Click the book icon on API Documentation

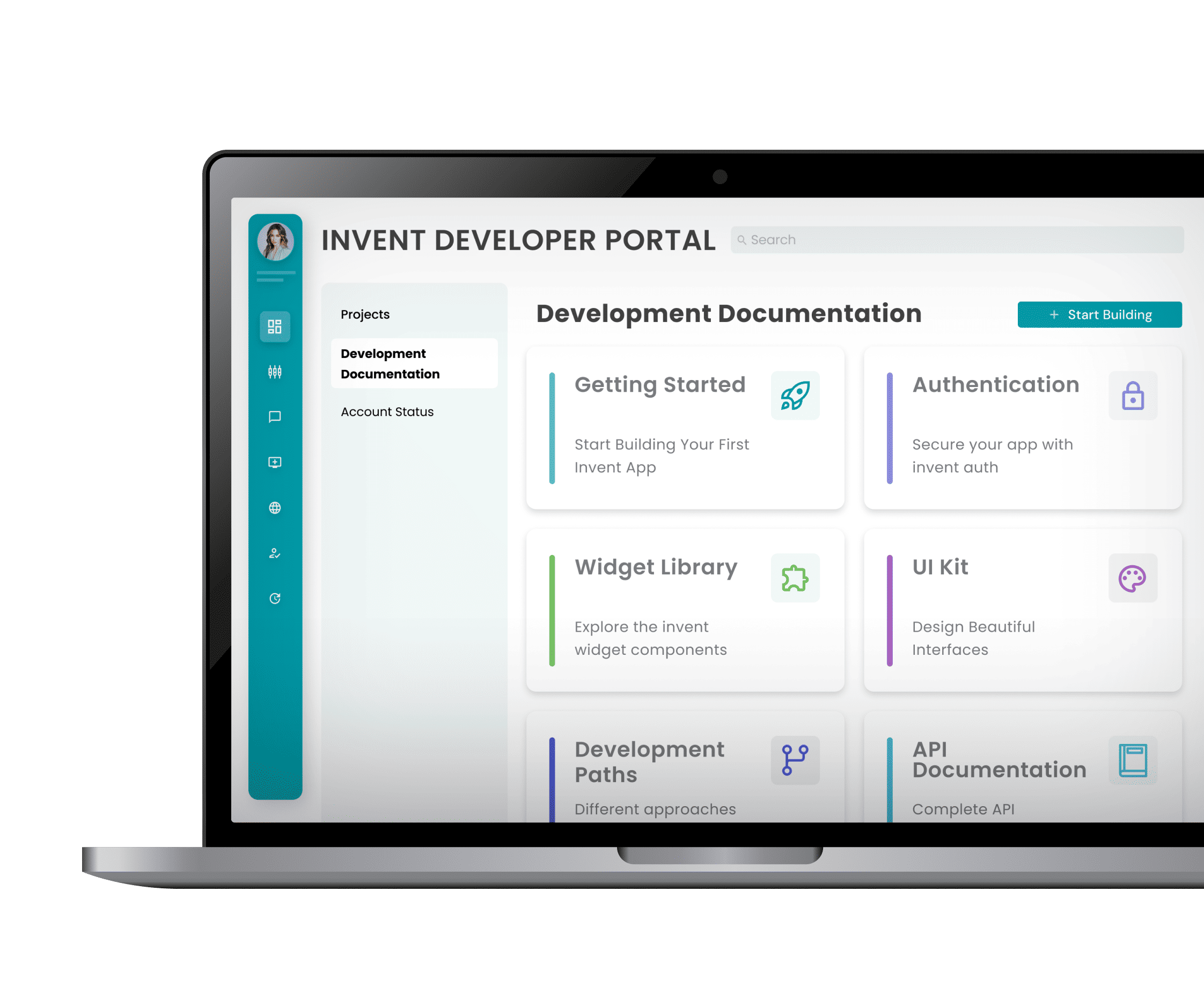1132,760
